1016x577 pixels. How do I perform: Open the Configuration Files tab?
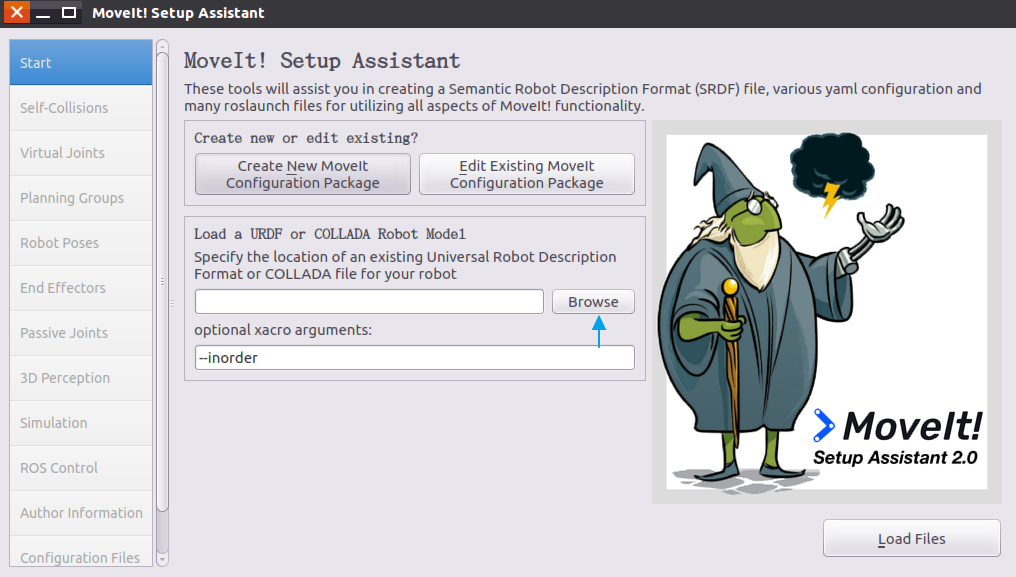coord(81,552)
